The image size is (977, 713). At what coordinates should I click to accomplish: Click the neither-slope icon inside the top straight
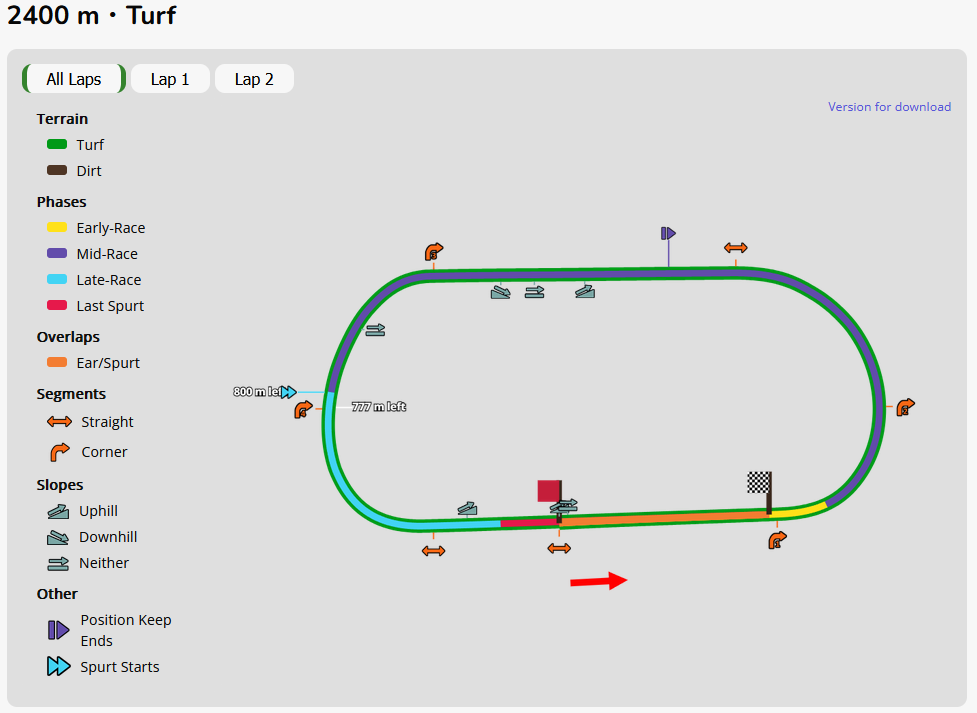click(535, 292)
